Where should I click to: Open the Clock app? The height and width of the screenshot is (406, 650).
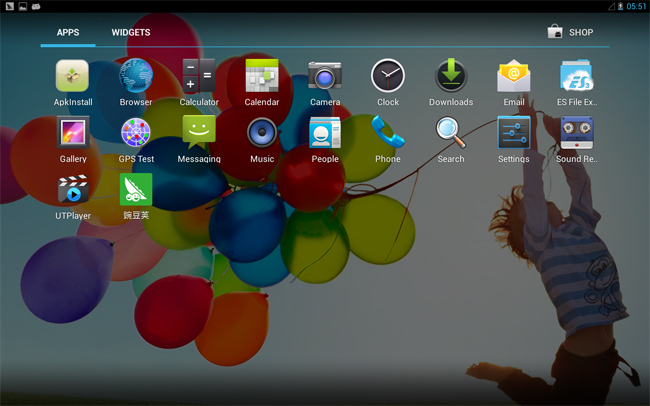[388, 83]
